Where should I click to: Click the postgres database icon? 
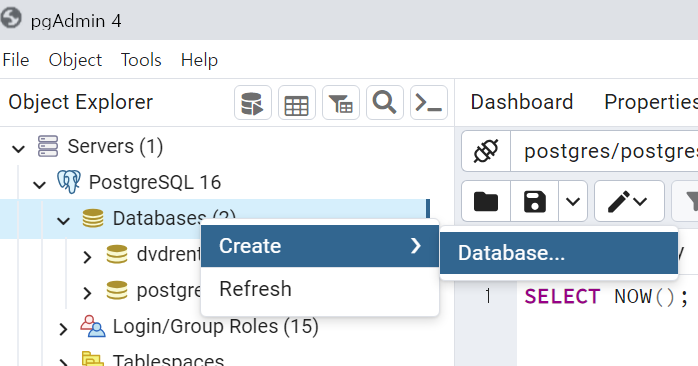[x=117, y=290]
